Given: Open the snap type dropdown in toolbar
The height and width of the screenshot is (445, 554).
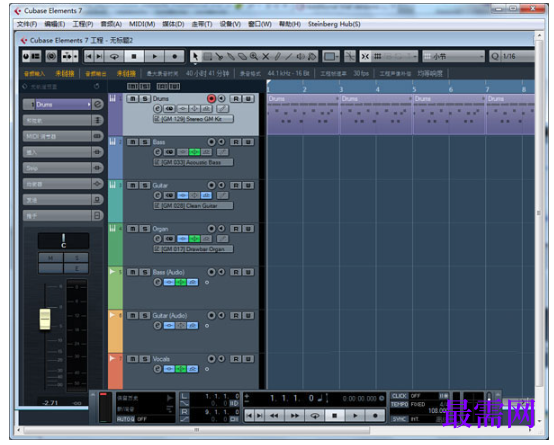Looking at the screenshot, I should tap(396, 57).
